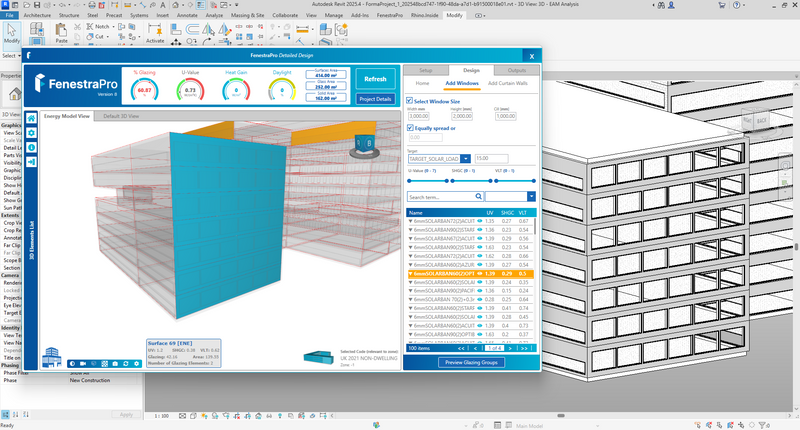Go to next page of glazing list

(x=510, y=348)
